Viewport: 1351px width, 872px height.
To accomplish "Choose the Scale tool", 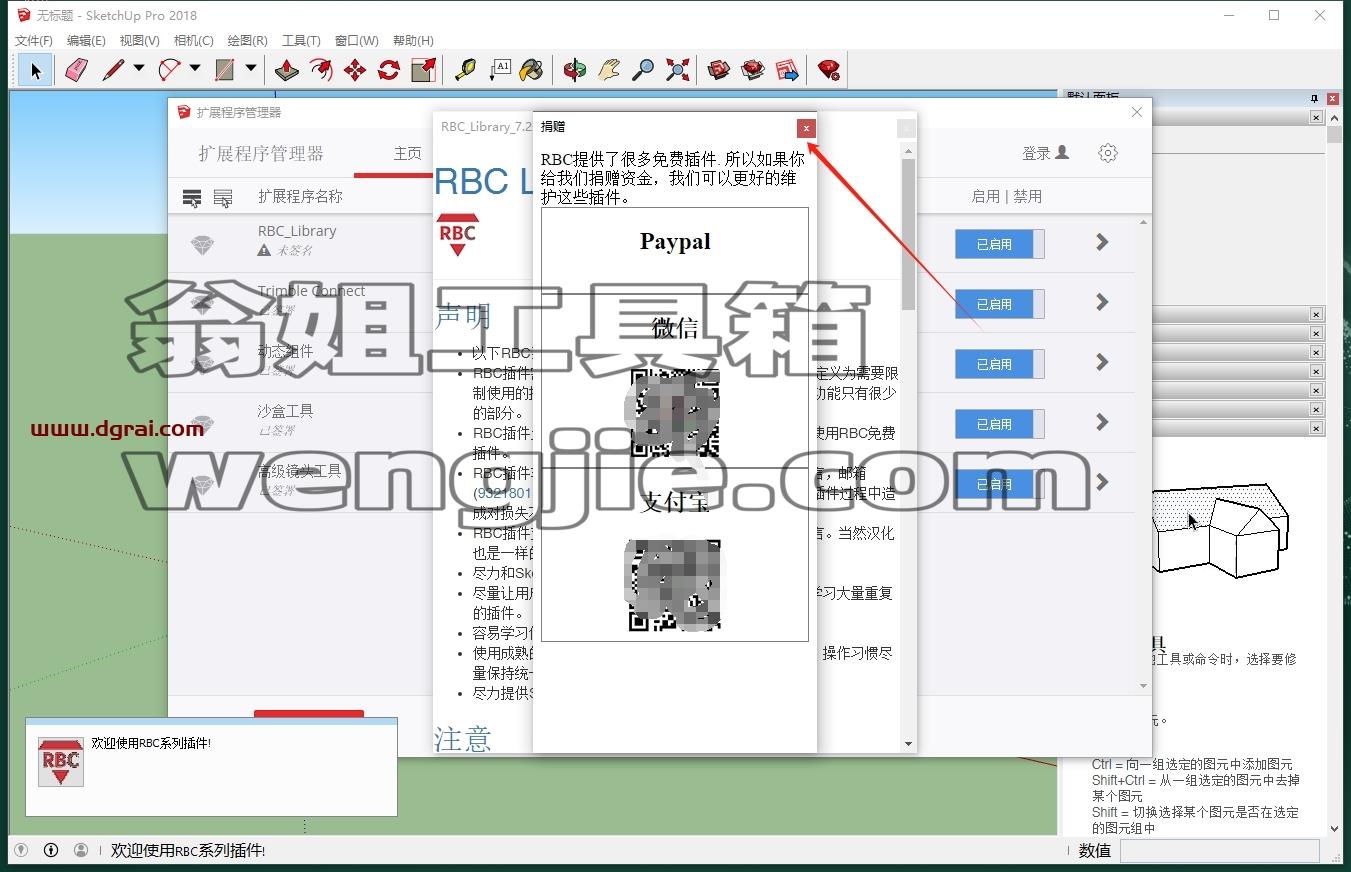I will tap(423, 69).
